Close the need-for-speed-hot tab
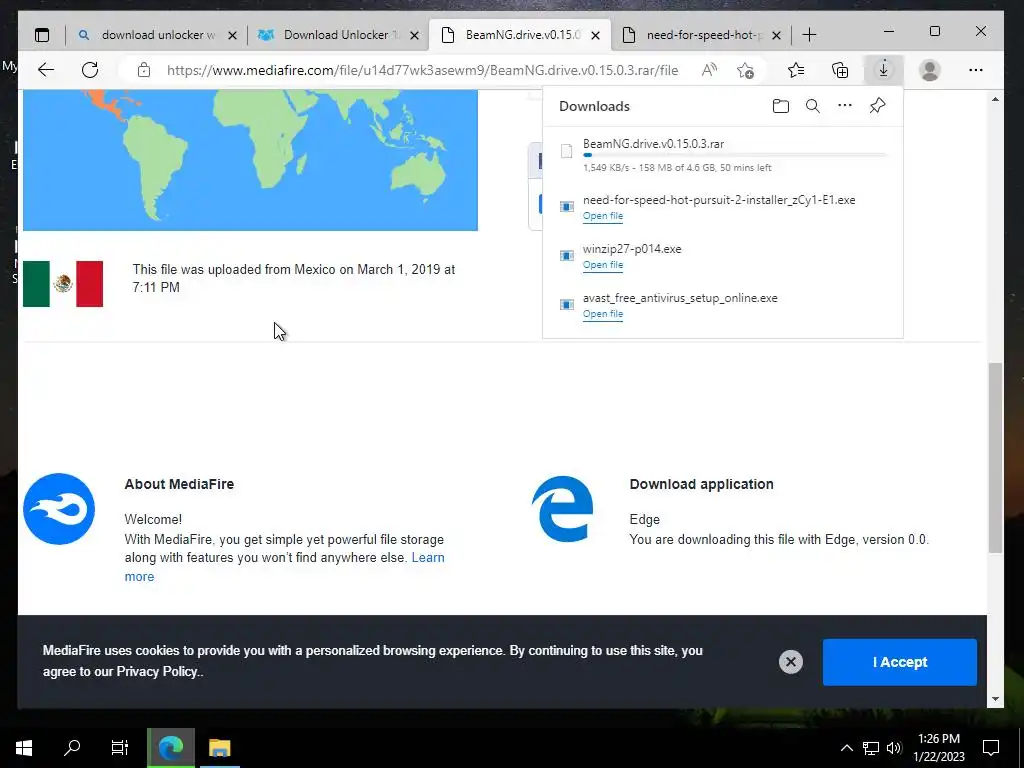This screenshot has height=768, width=1024. pyautogui.click(x=776, y=35)
